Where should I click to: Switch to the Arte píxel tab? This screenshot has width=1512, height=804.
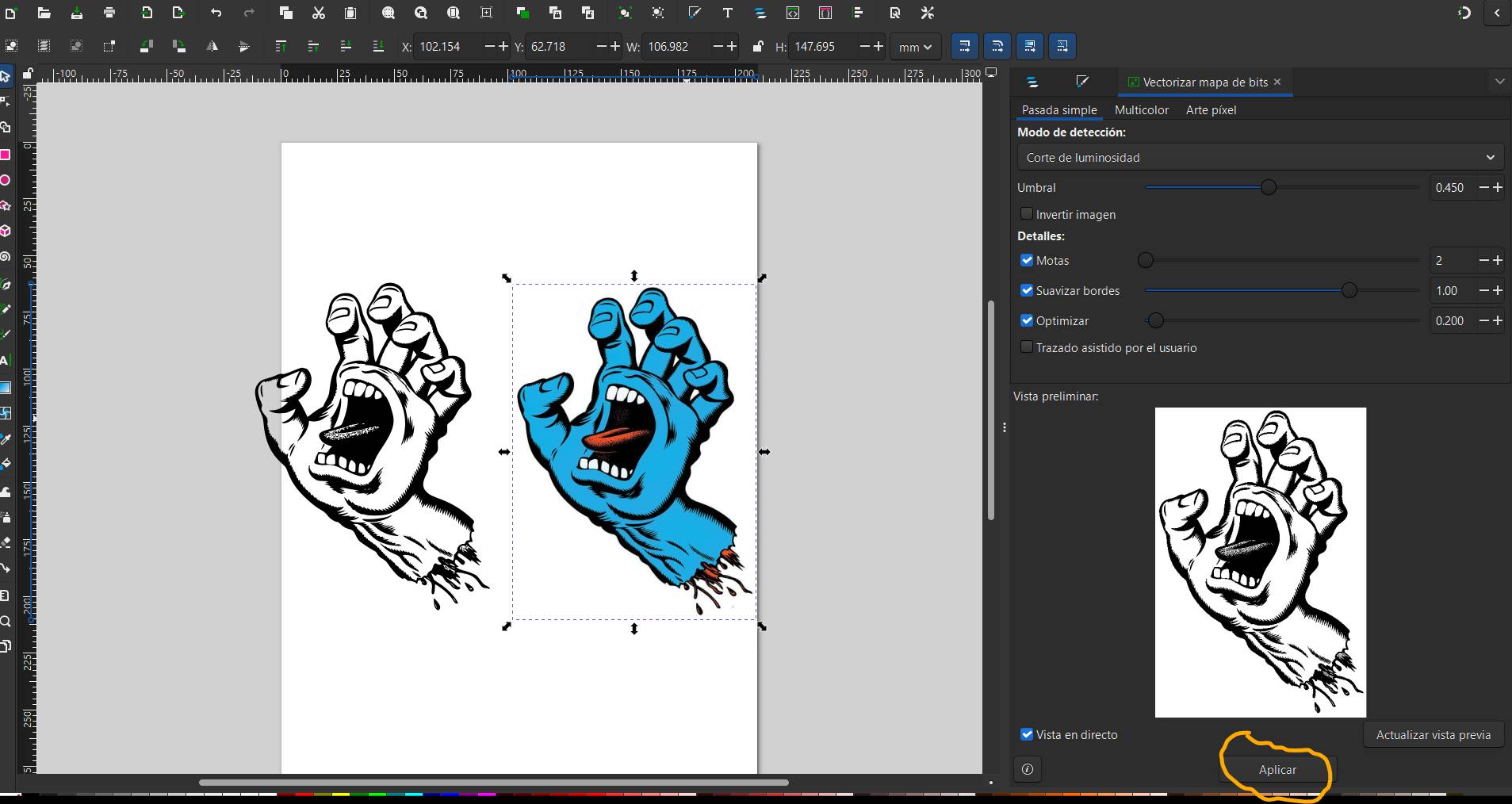(1211, 109)
